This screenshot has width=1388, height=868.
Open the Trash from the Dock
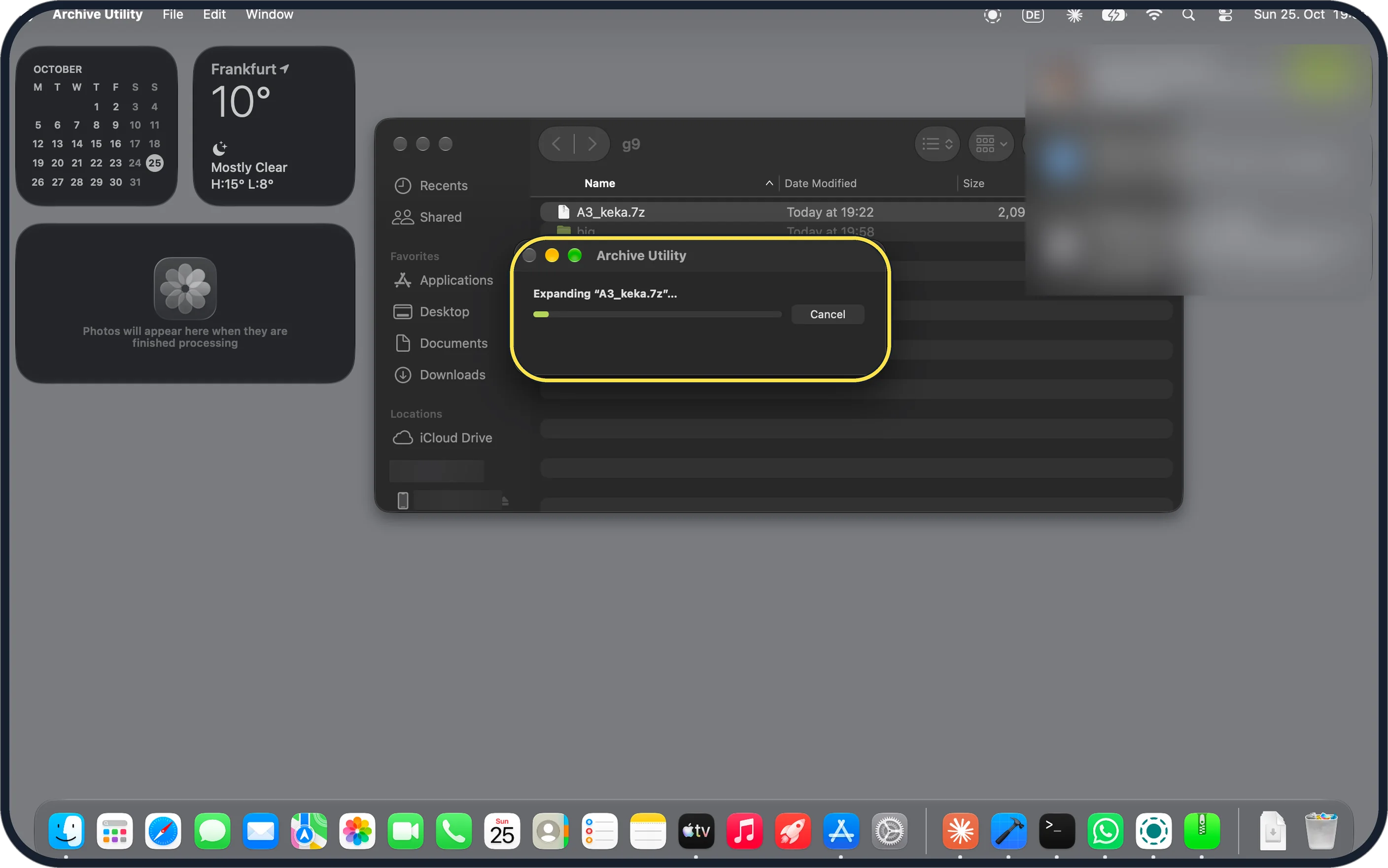coord(1321,831)
